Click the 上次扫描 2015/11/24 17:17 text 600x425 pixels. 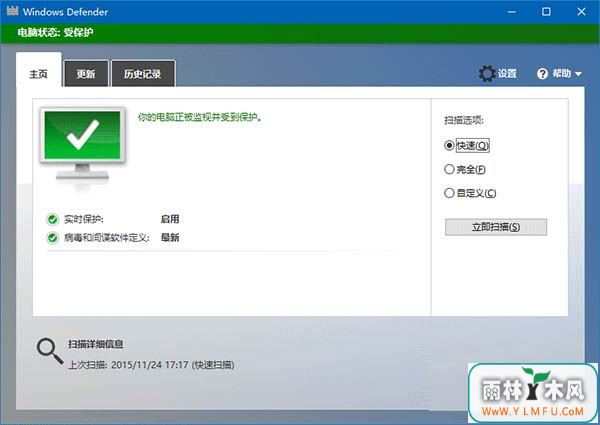151,365
